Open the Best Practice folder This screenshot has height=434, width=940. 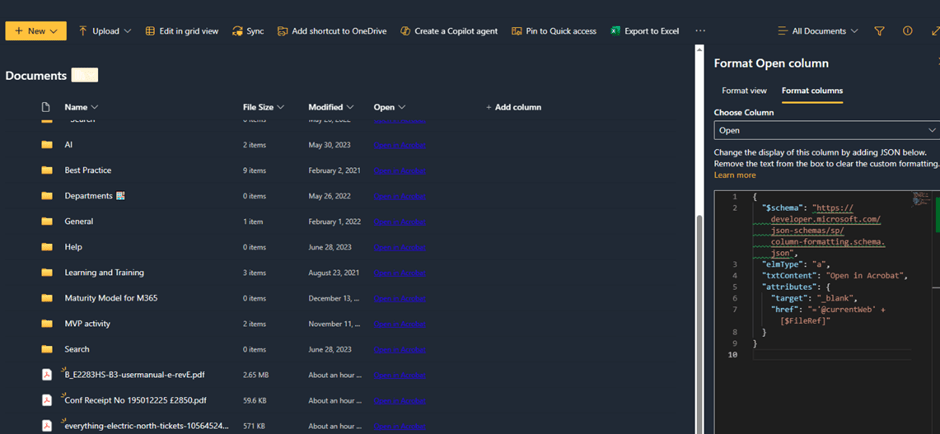(88, 170)
